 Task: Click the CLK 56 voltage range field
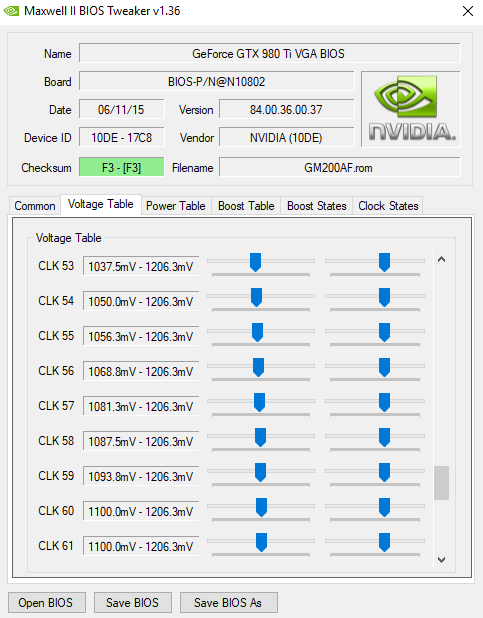tap(141, 372)
